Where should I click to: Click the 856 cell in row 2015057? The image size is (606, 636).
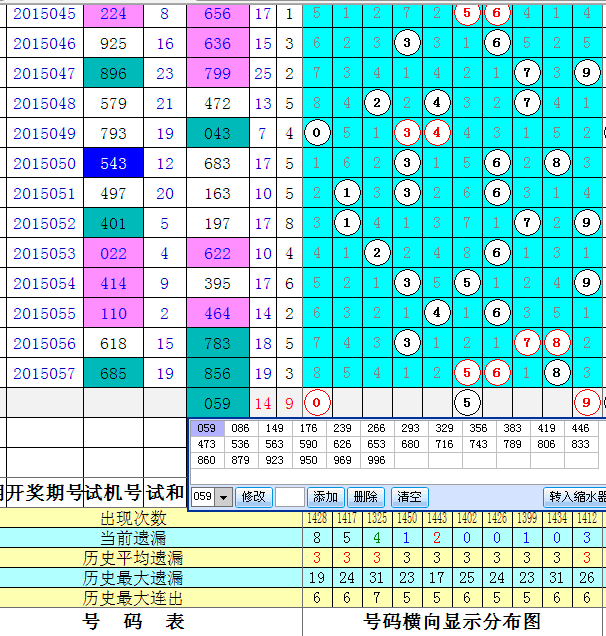(x=218, y=373)
